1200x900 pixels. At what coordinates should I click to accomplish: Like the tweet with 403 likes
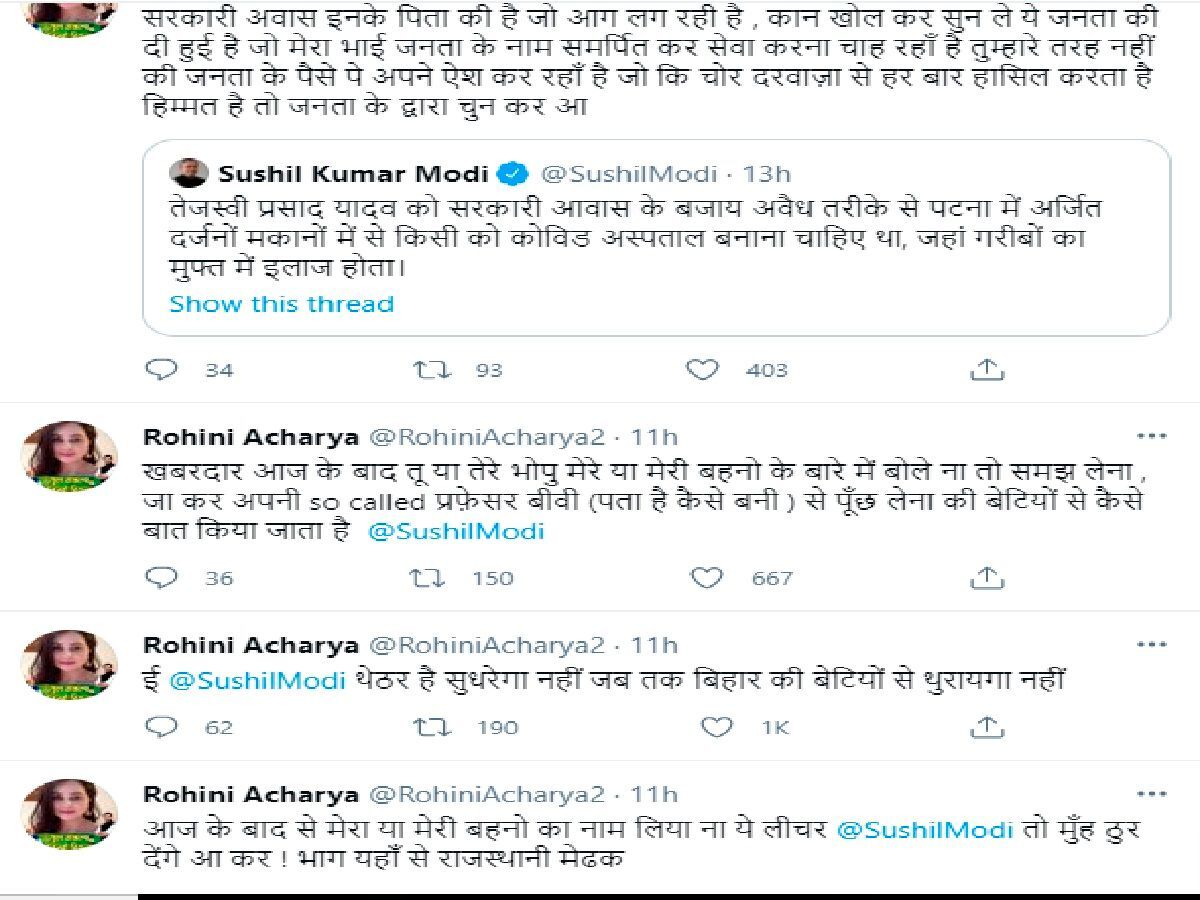[x=705, y=370]
